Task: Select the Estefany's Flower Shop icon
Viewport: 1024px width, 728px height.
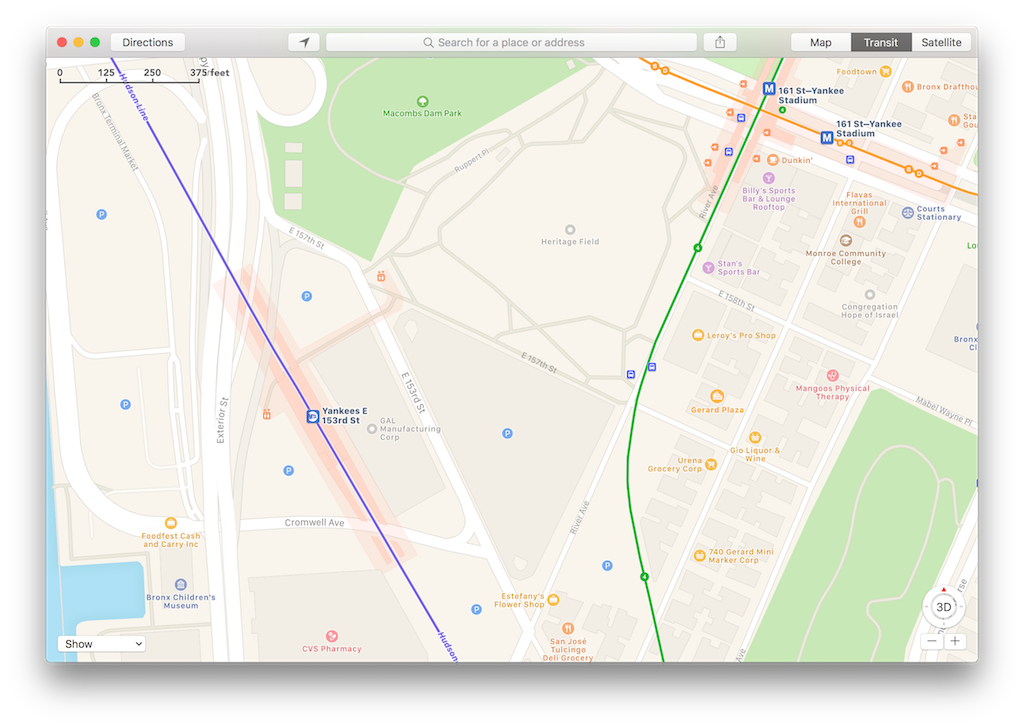Action: click(x=553, y=600)
